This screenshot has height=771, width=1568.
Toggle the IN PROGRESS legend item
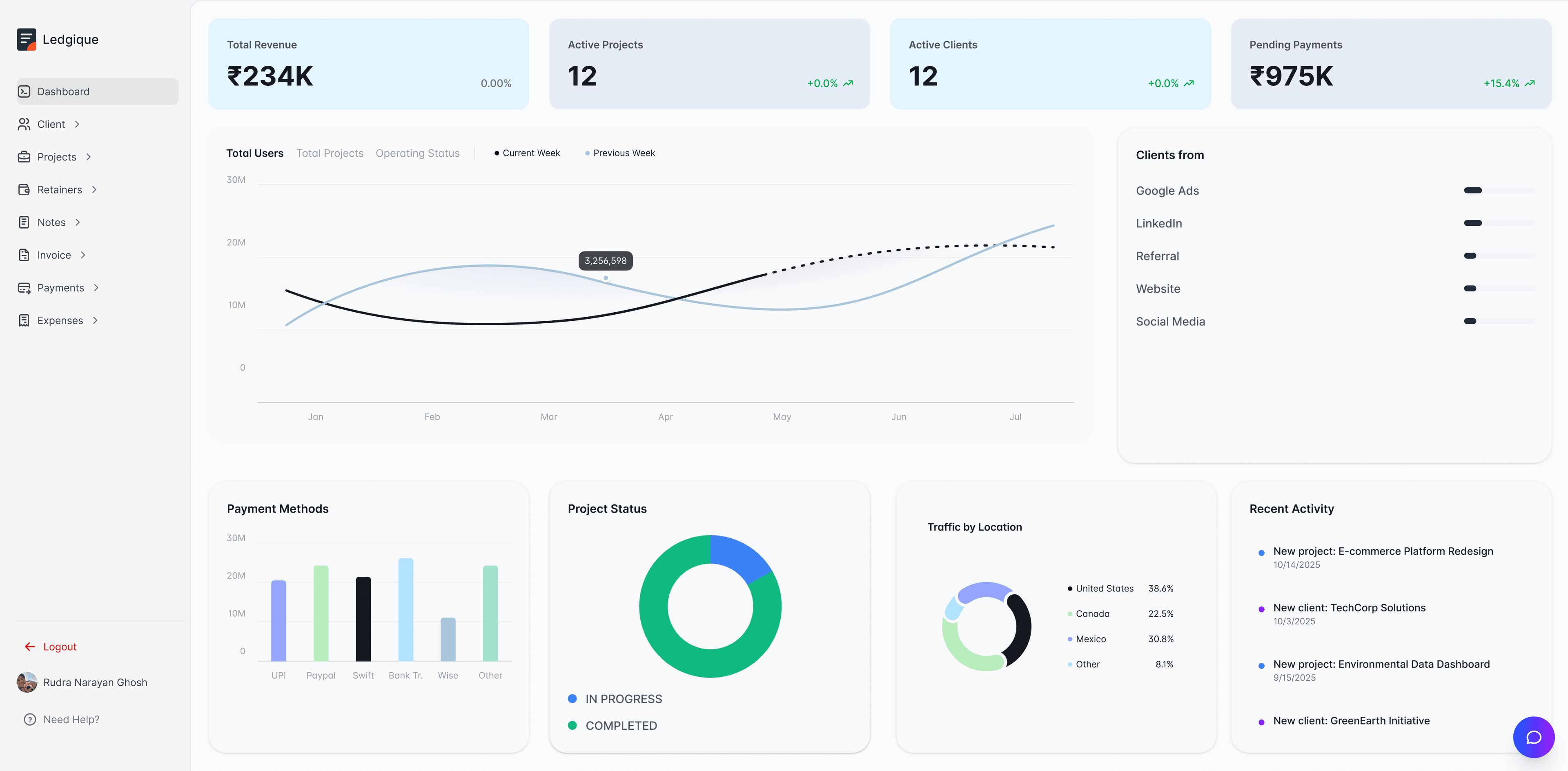coord(615,699)
